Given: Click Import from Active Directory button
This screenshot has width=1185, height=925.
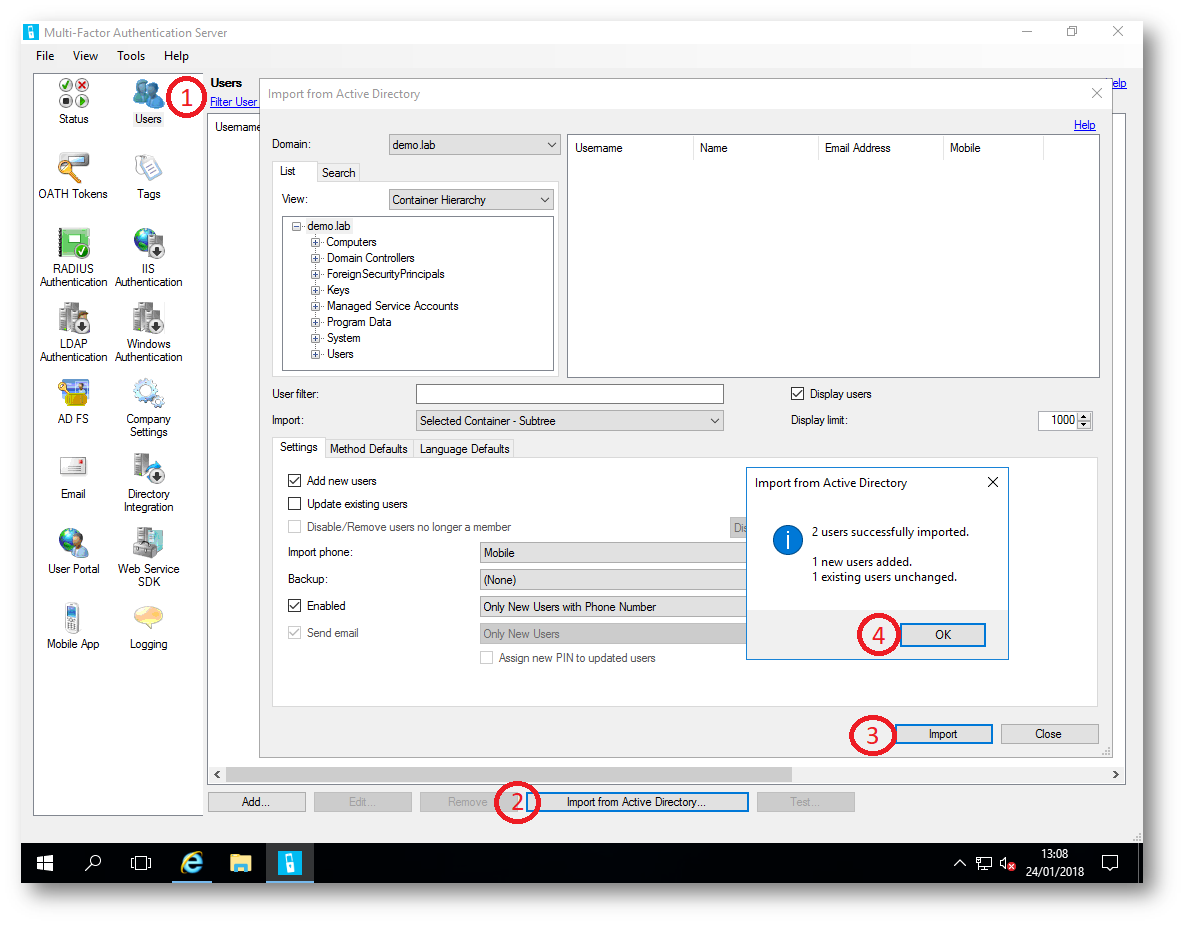Looking at the screenshot, I should tap(636, 802).
